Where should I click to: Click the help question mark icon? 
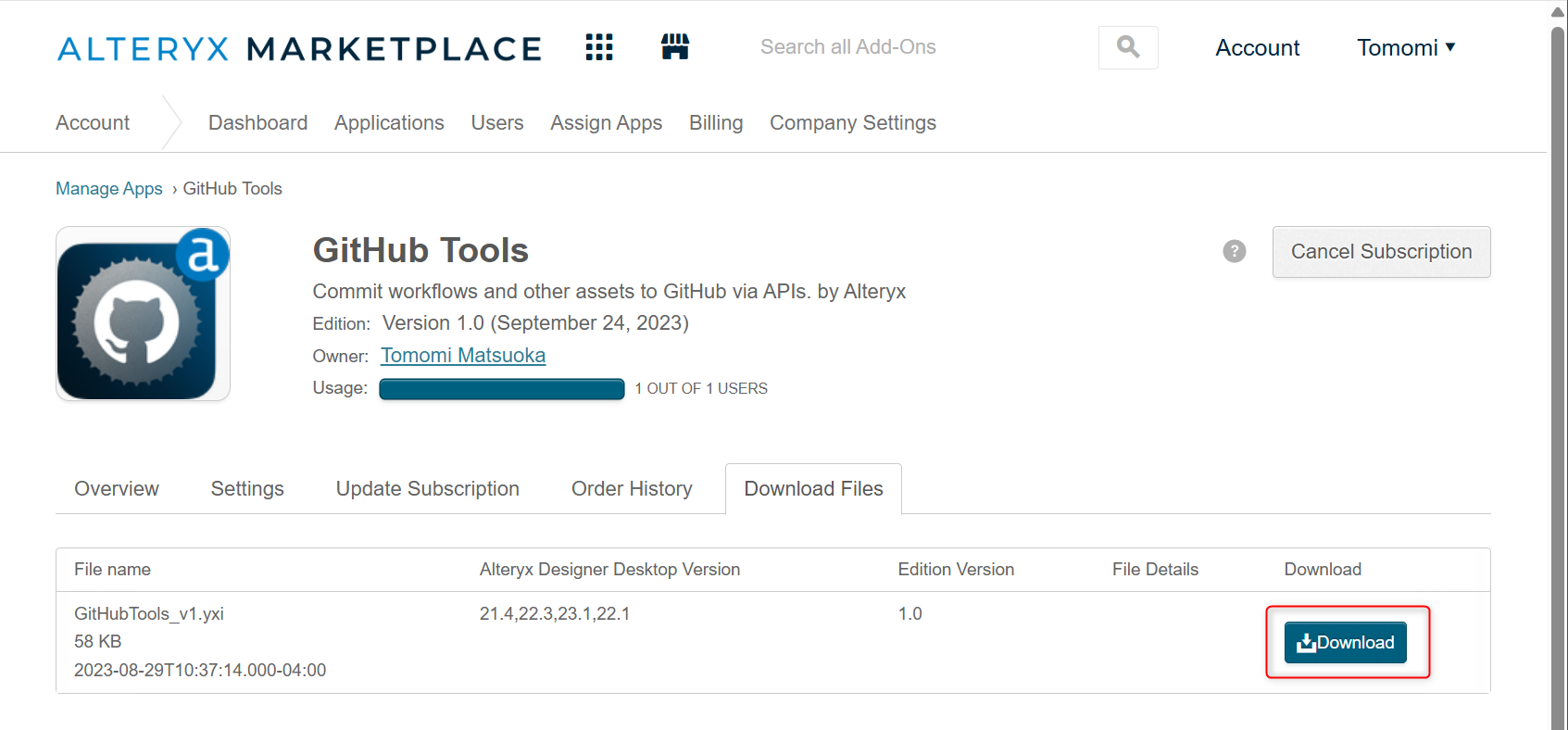tap(1234, 251)
